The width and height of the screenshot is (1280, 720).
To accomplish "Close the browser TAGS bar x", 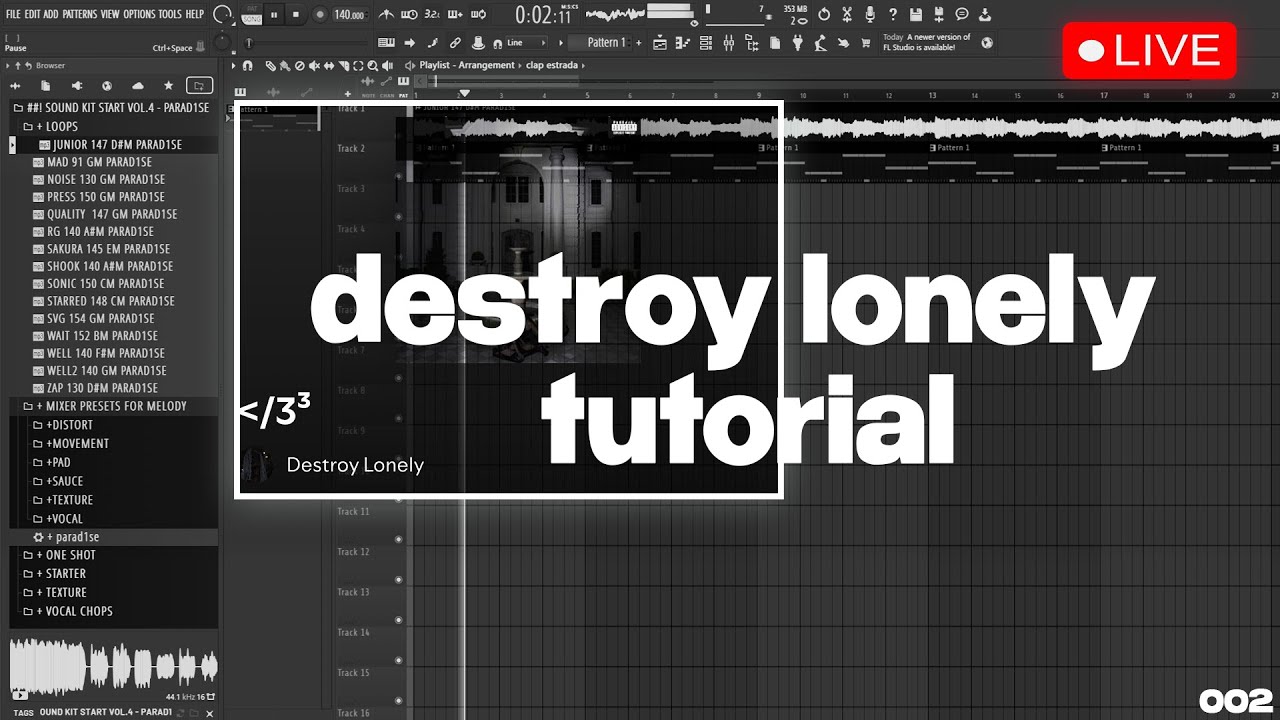I will click(x=209, y=713).
